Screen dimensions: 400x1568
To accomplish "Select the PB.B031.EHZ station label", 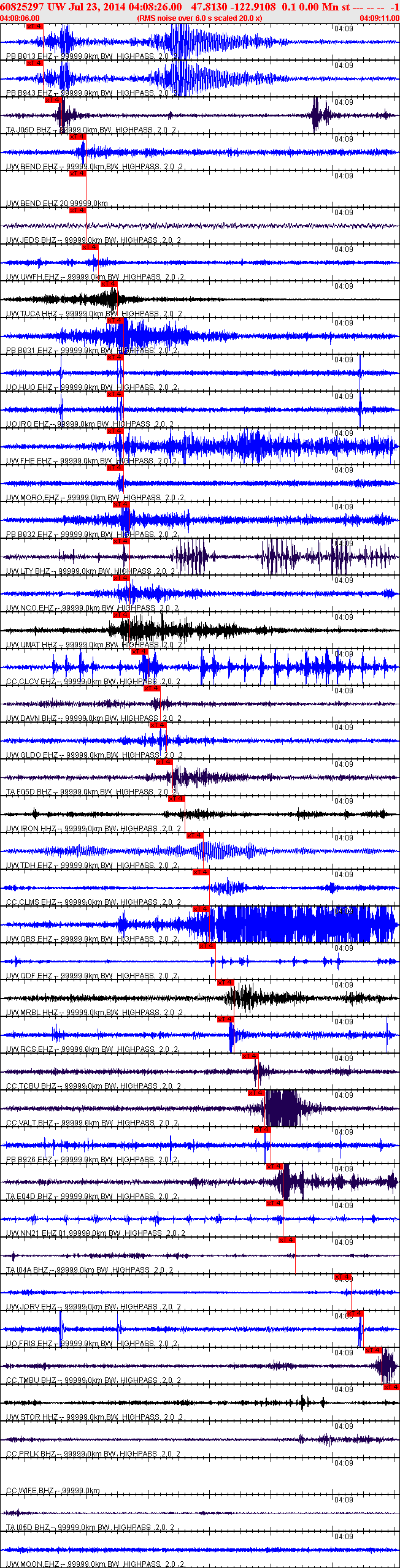I will pos(92,351).
